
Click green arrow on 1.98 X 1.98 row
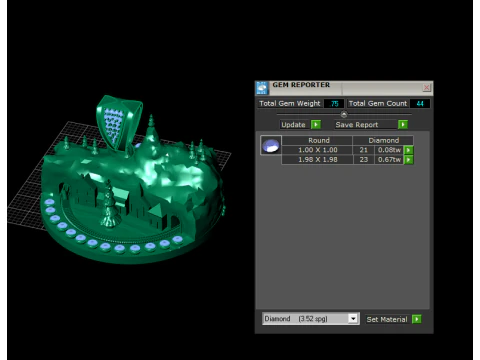tap(408, 160)
